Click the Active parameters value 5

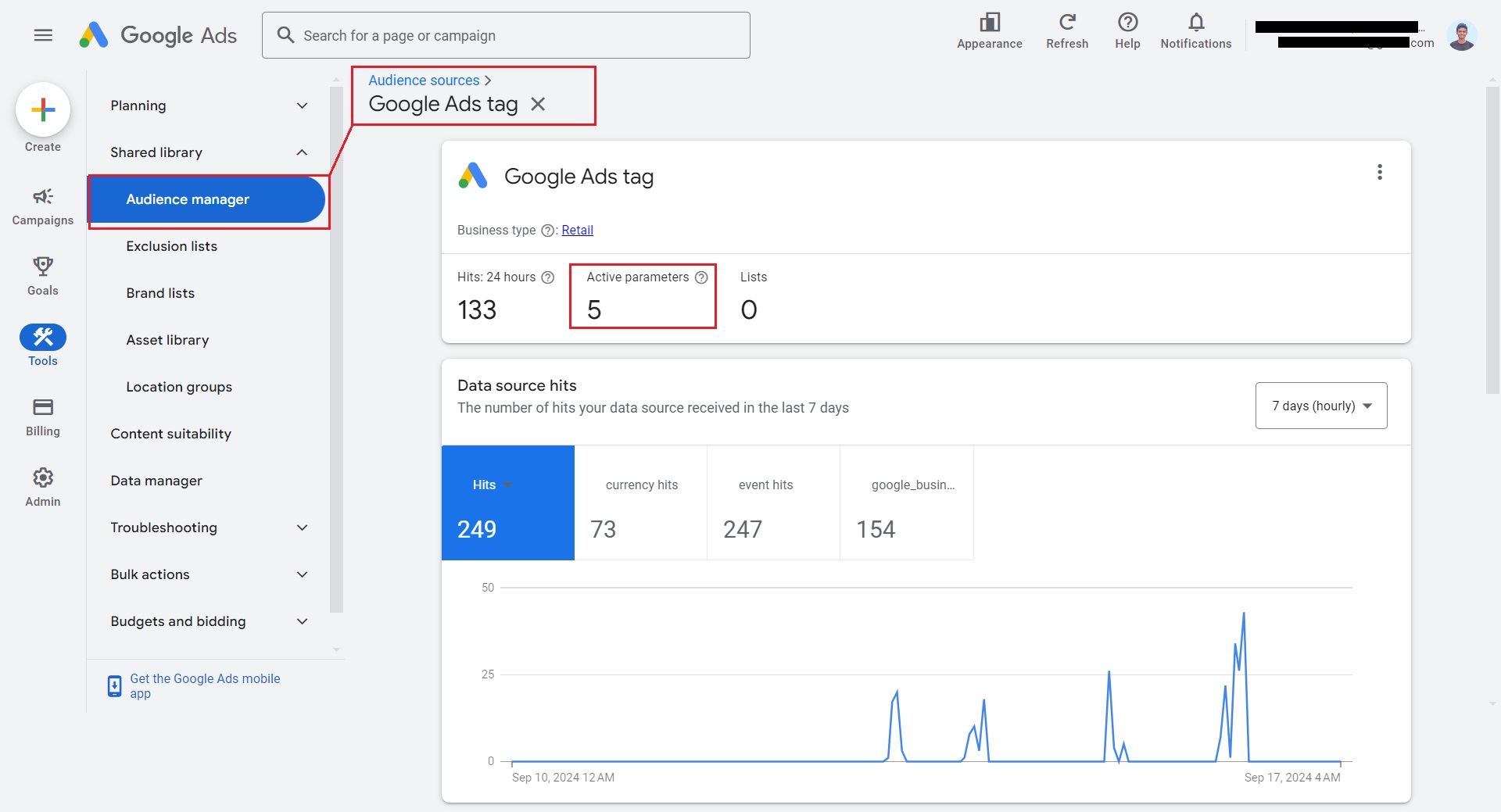(594, 310)
